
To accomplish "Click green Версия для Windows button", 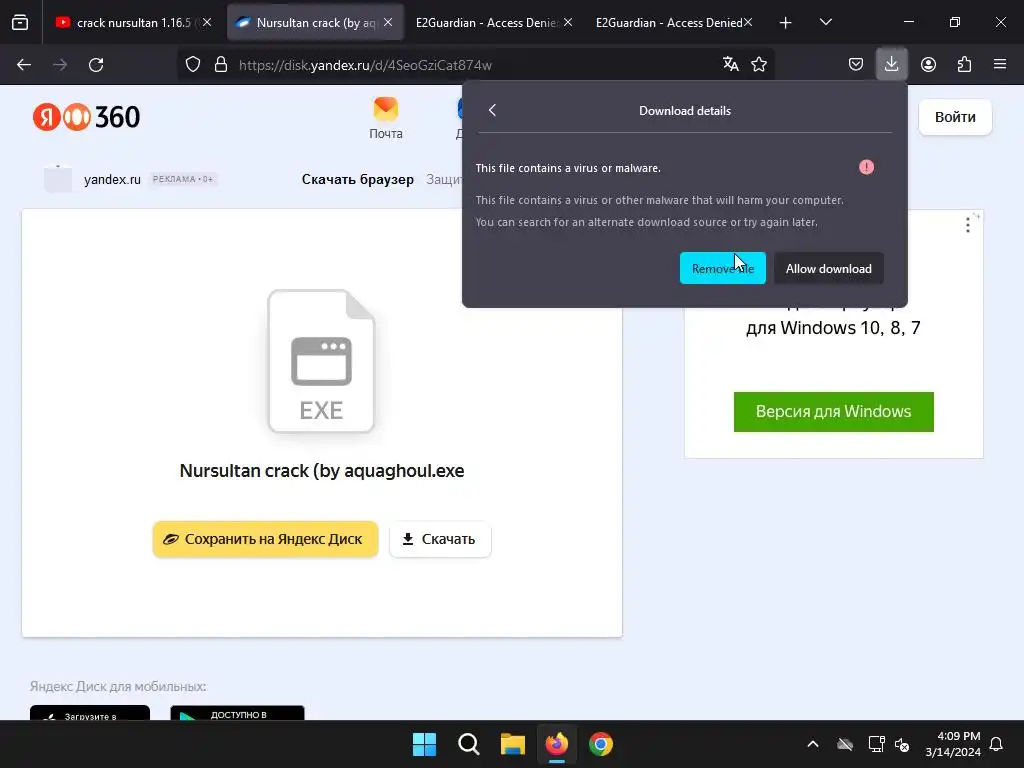I will pos(833,411).
